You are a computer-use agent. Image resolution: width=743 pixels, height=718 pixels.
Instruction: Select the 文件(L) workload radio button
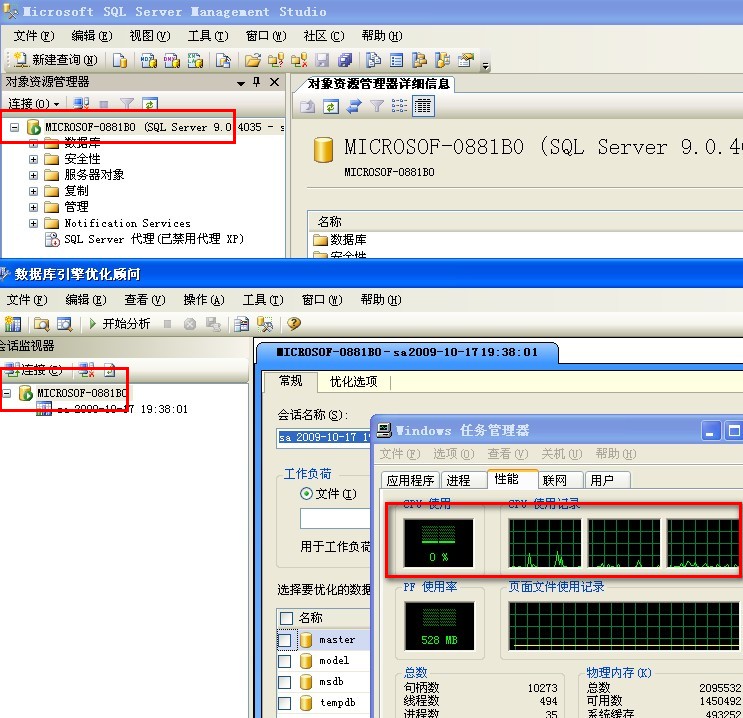click(306, 494)
